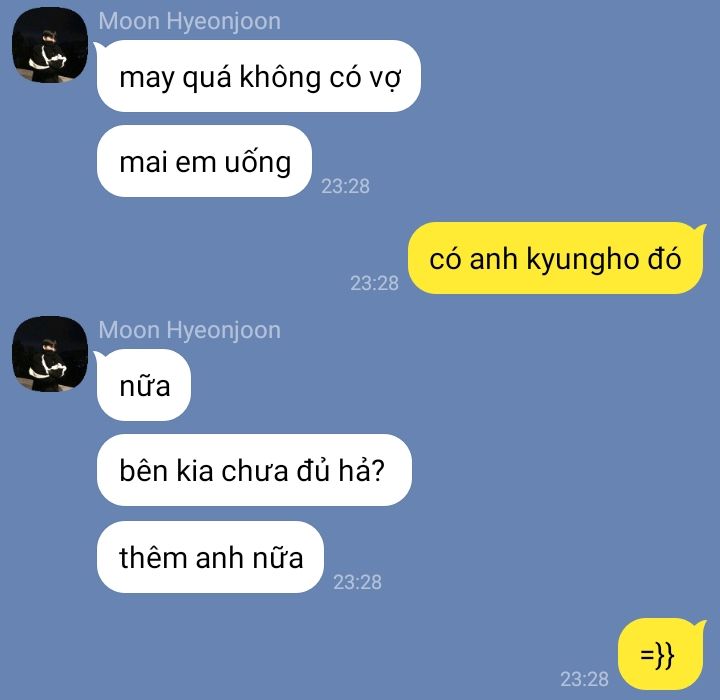Tap the word 'vợ' in first message

click(386, 78)
